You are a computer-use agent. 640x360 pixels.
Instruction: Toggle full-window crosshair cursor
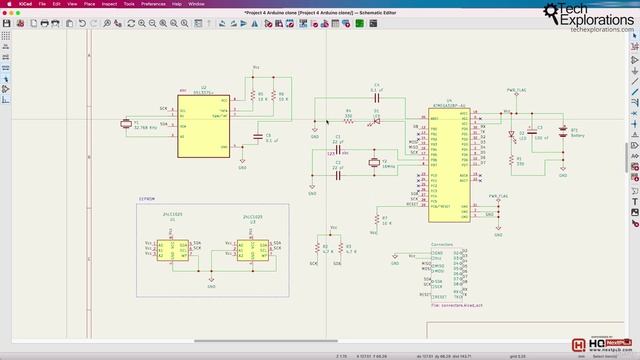[6, 78]
